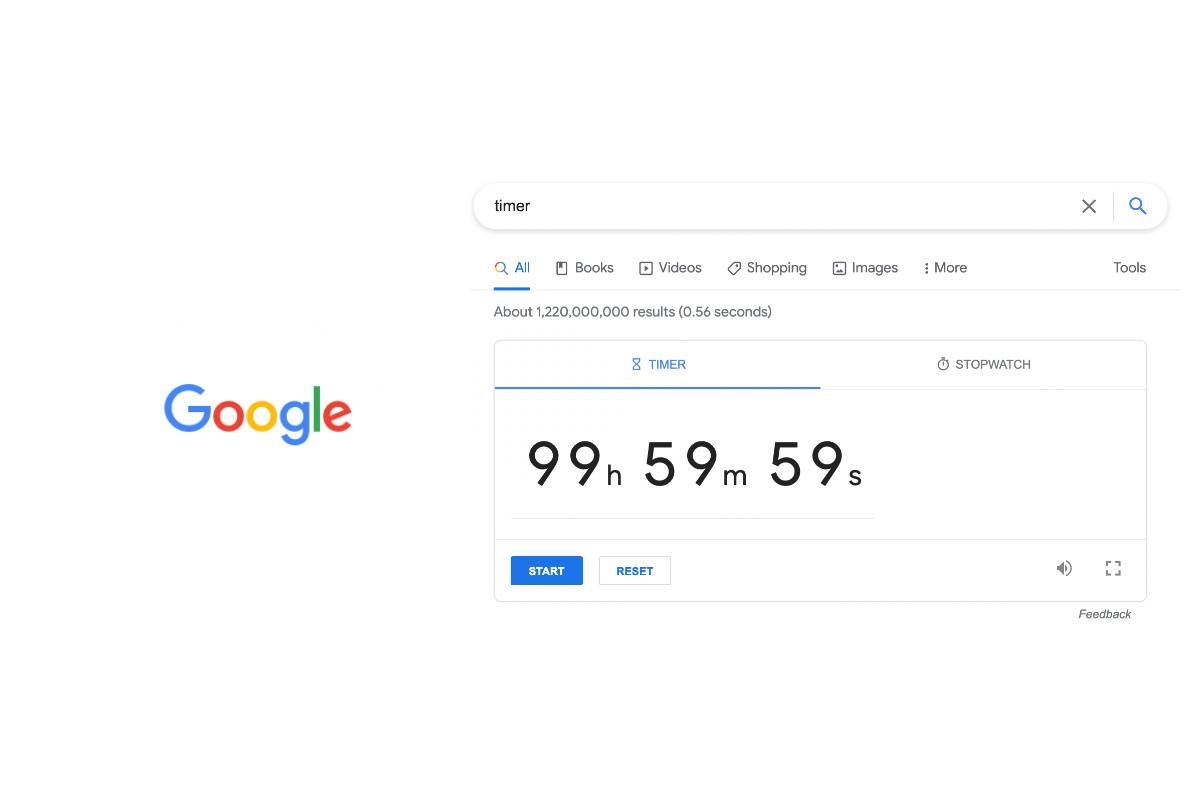Viewport: 1200px width, 800px height.
Task: Go to the Images results tab
Action: [x=865, y=268]
